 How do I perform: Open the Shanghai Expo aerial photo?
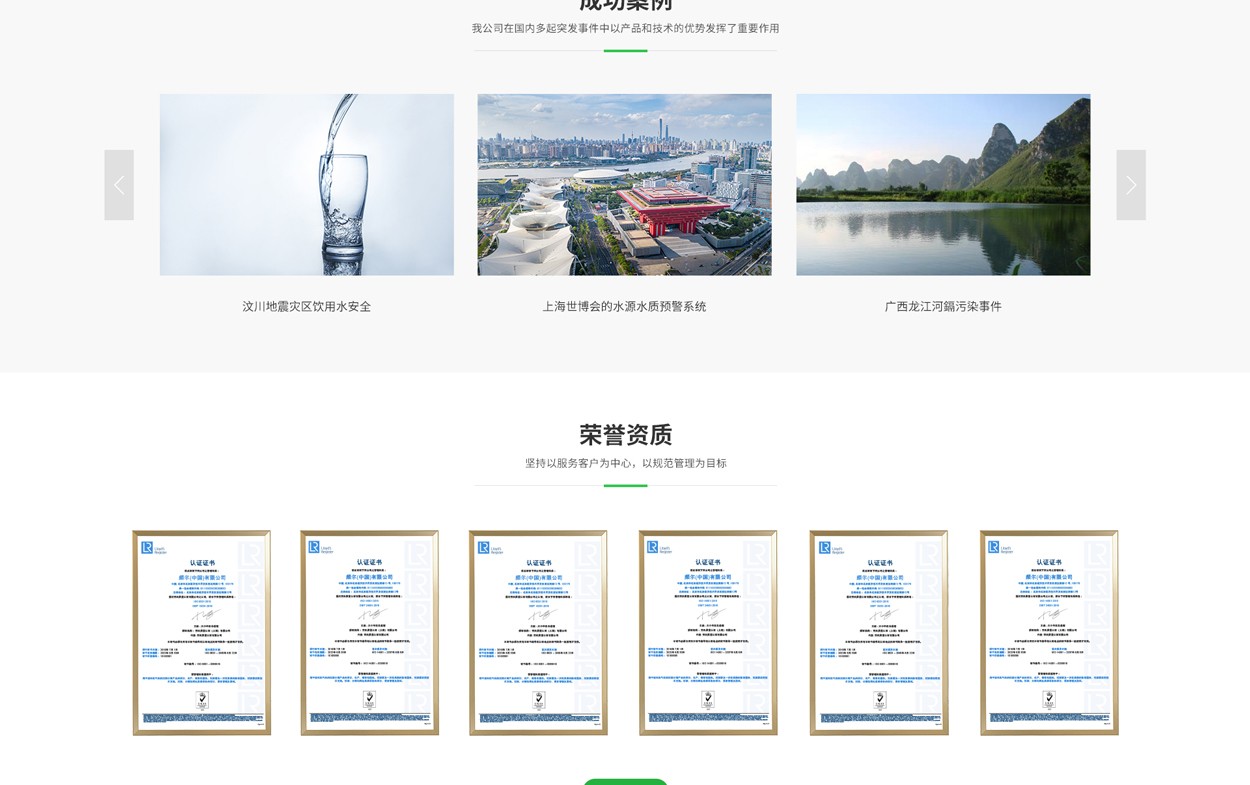[624, 185]
